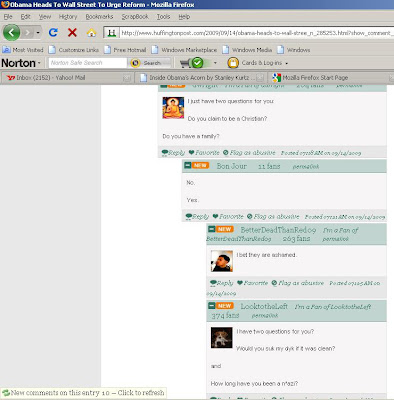Open the Bookmarks menu
The width and height of the screenshot is (394, 400).
tap(99, 17)
